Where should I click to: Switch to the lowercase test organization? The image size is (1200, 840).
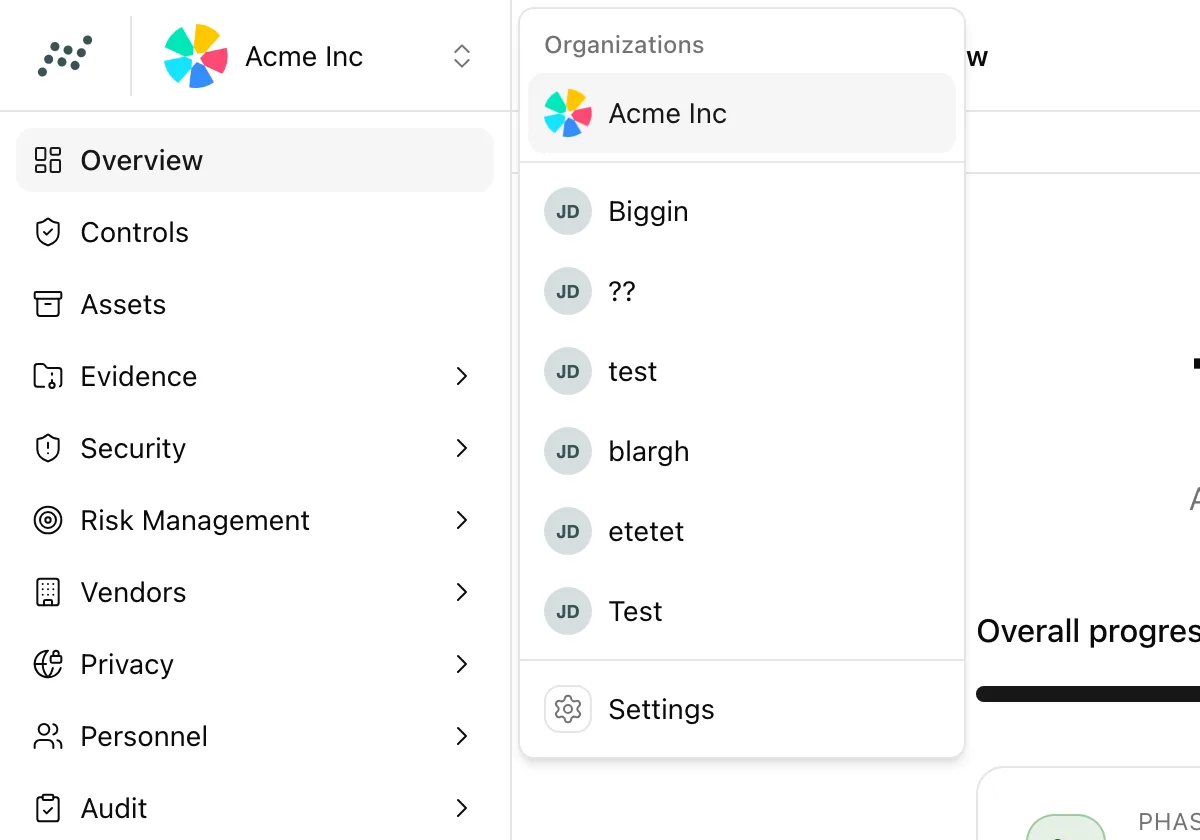(x=742, y=371)
